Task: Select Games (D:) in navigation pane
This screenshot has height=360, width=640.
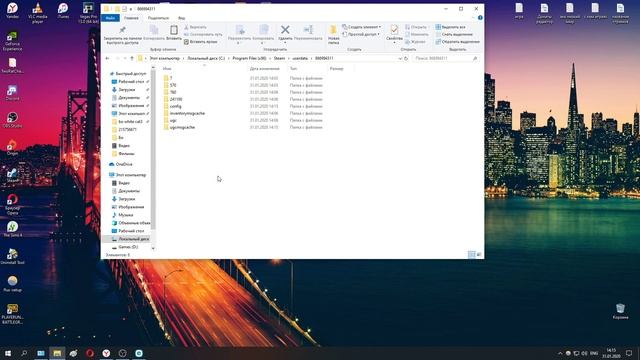Action: pos(128,247)
